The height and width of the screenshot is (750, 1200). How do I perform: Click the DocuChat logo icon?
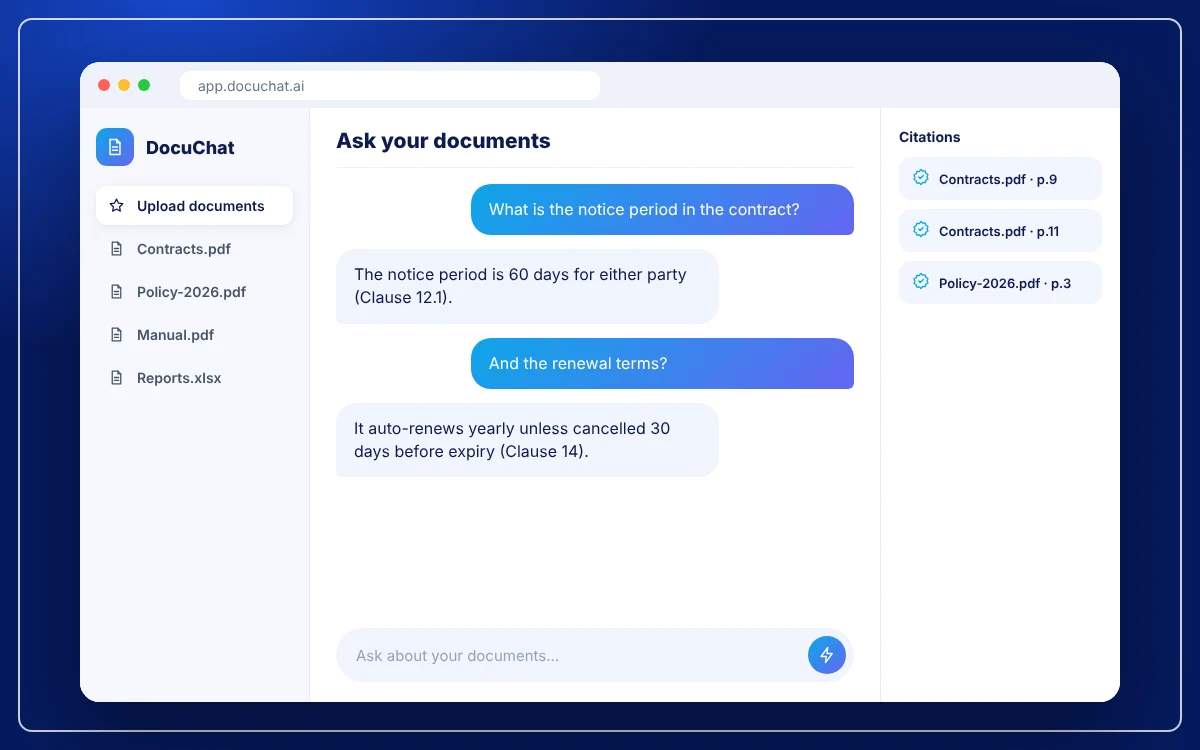click(115, 147)
